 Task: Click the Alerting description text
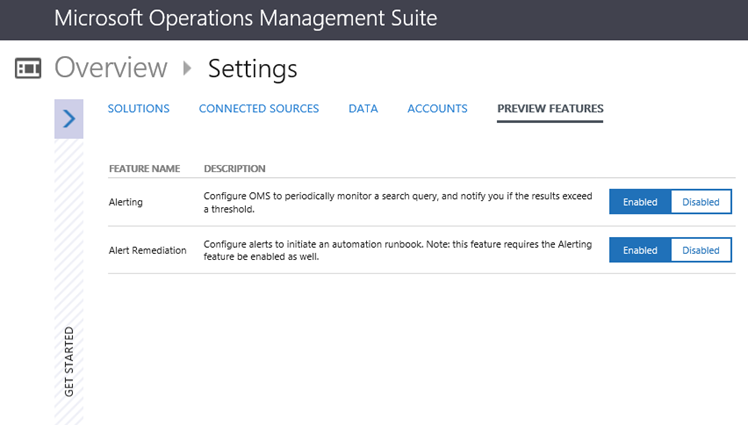click(x=398, y=202)
